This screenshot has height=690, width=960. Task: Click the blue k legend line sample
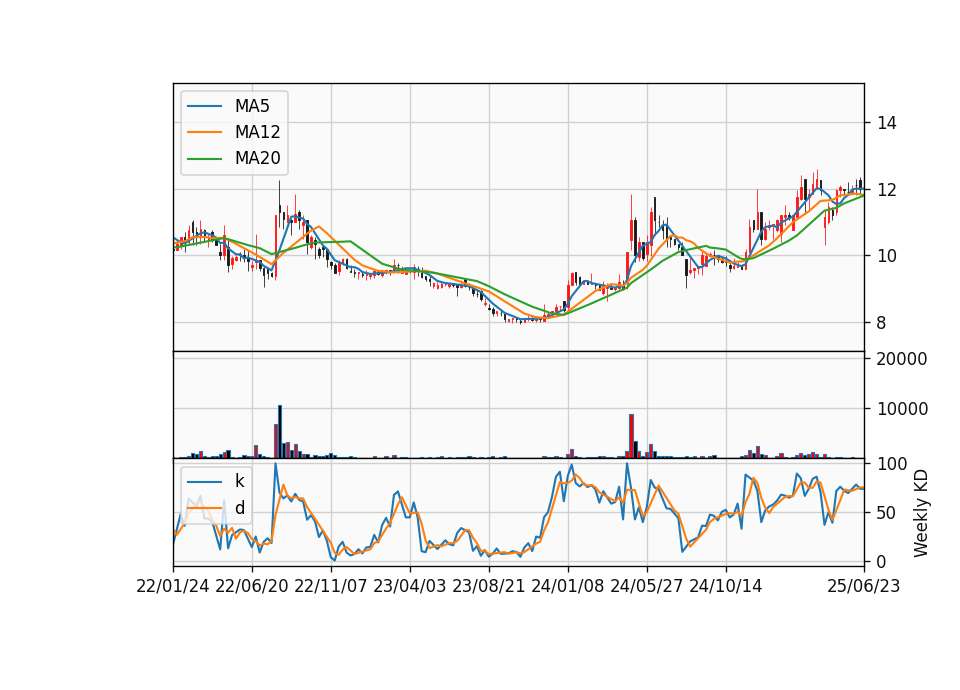[204, 482]
